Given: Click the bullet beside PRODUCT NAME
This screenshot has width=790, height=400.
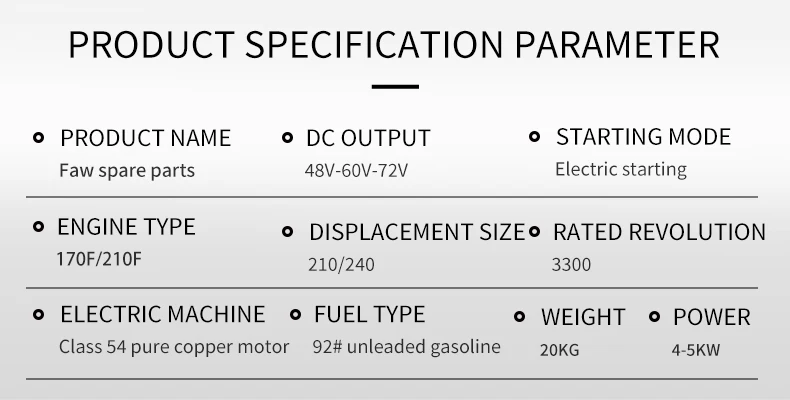Looking at the screenshot, I should pyautogui.click(x=39, y=138).
